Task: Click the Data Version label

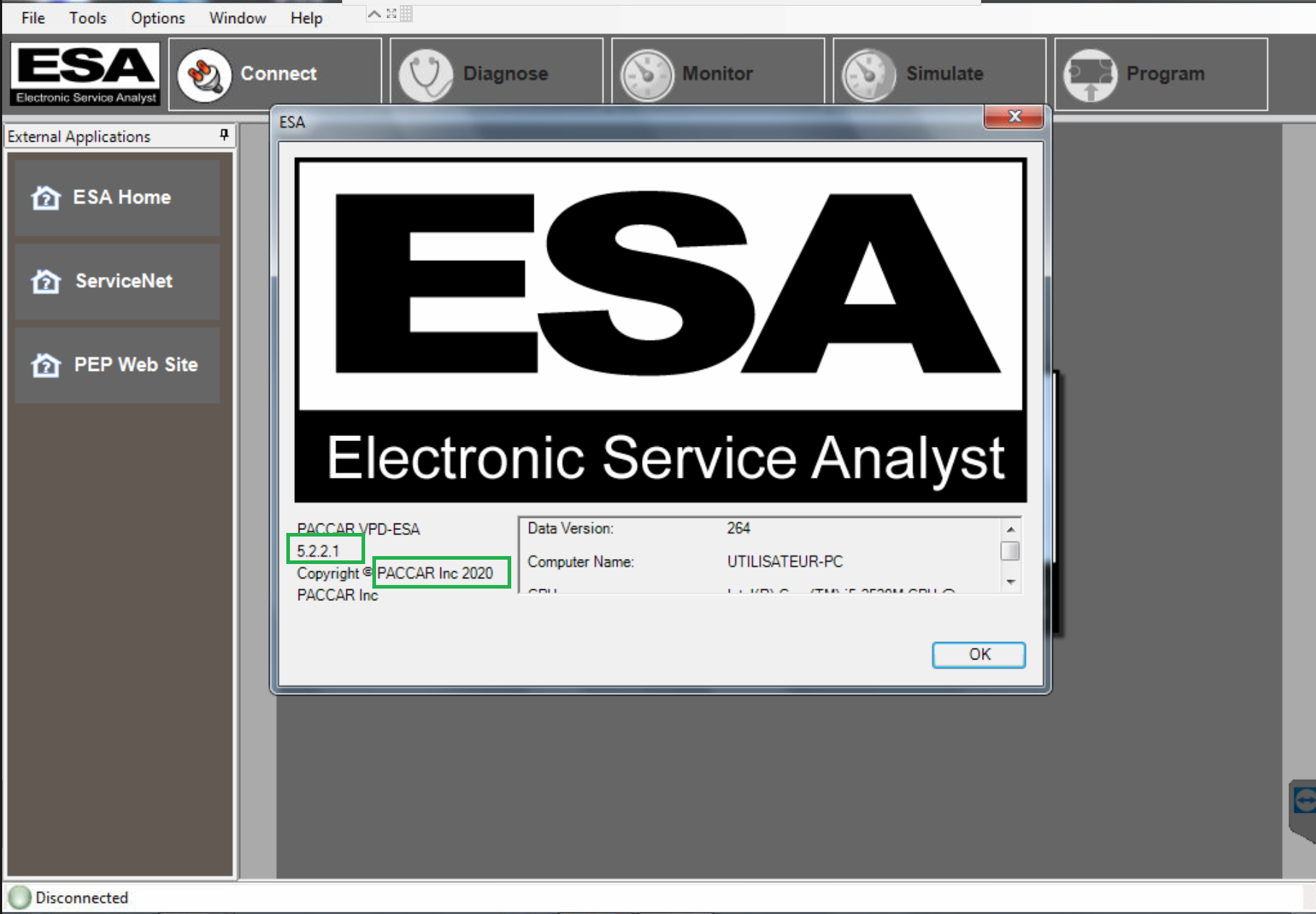Action: [x=571, y=529]
